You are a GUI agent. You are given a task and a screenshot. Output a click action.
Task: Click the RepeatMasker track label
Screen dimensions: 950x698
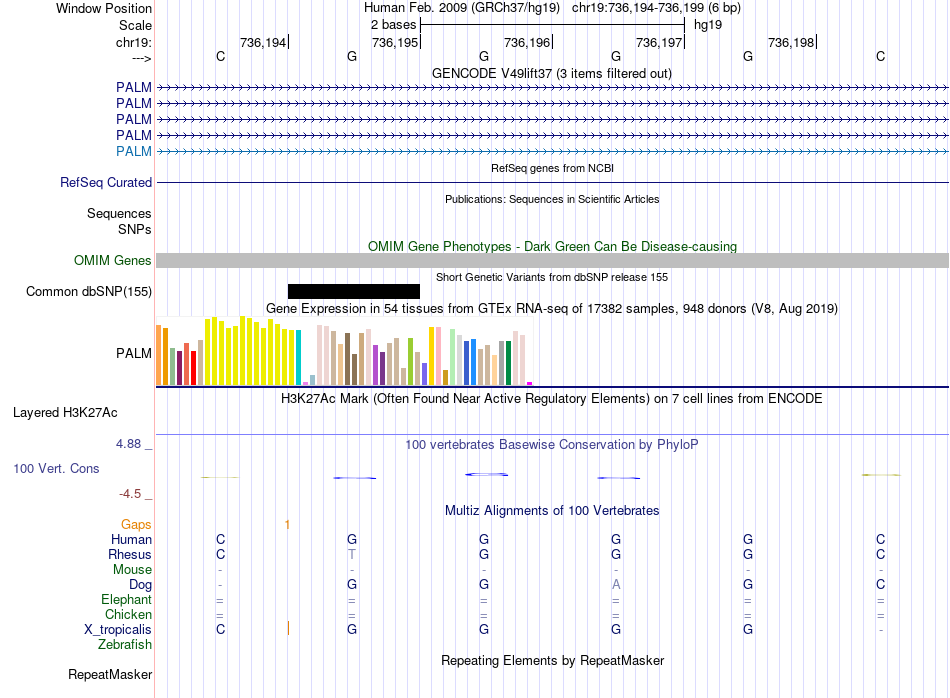110,674
